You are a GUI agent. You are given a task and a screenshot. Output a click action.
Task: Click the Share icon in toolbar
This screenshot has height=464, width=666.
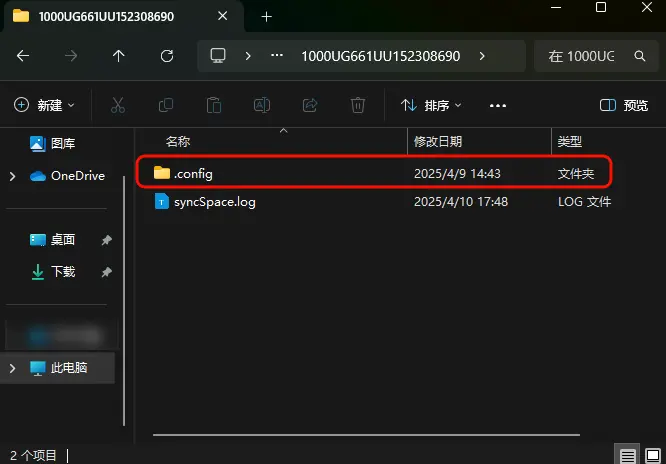pyautogui.click(x=310, y=105)
